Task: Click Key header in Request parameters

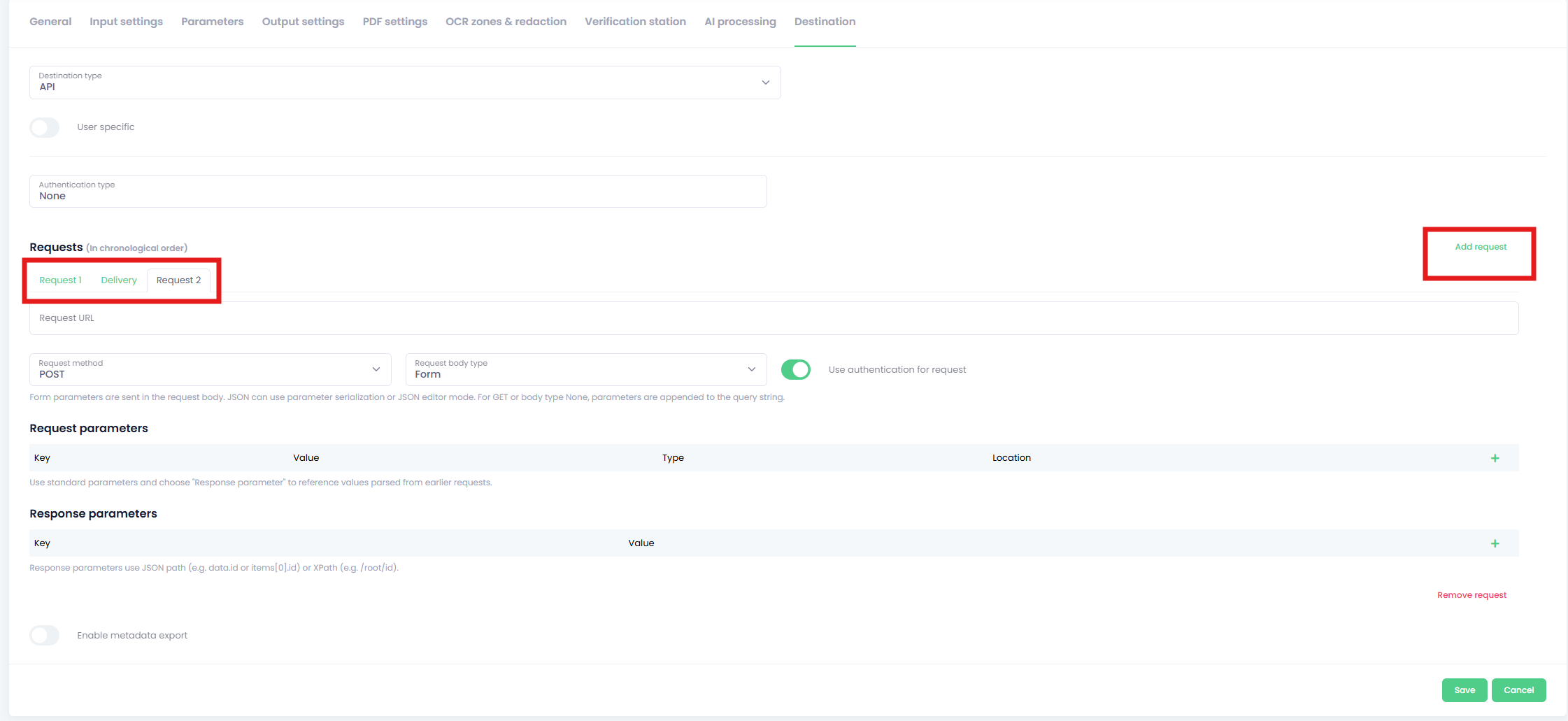Action: tap(42, 458)
